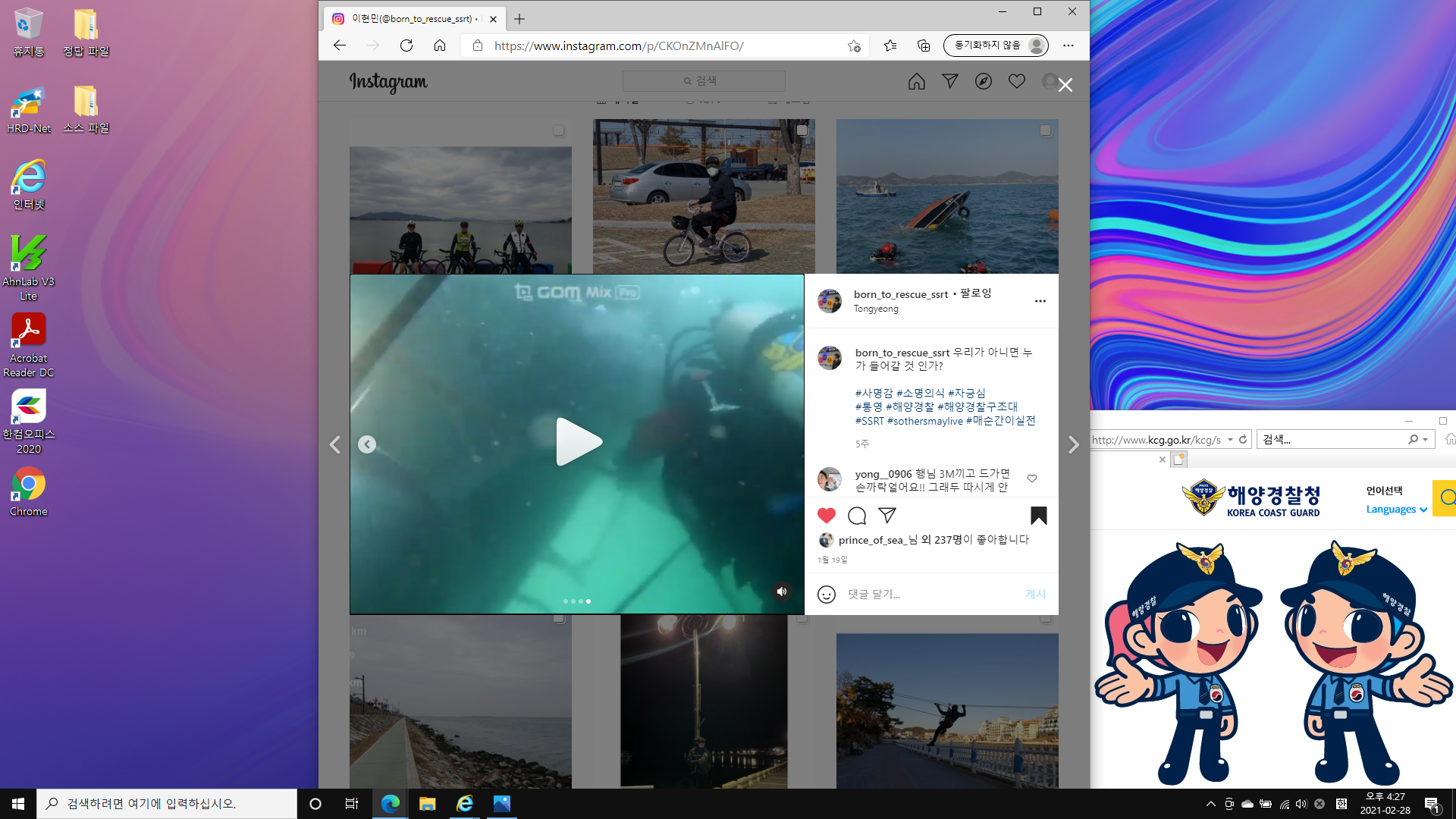This screenshot has height=819, width=1456.
Task: Like yong__0906's comment with small heart
Action: coord(1032,479)
